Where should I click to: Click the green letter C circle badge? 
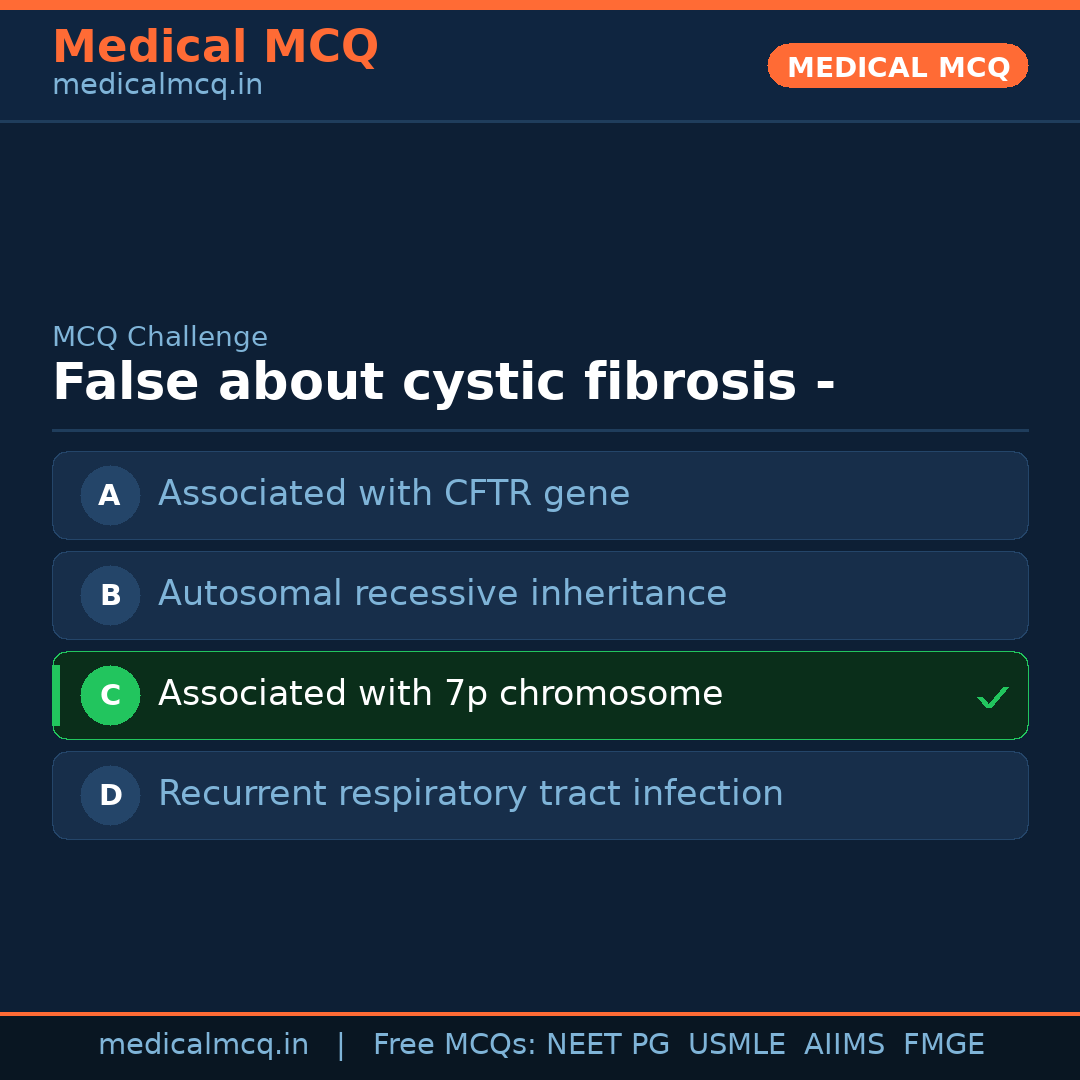click(x=110, y=695)
